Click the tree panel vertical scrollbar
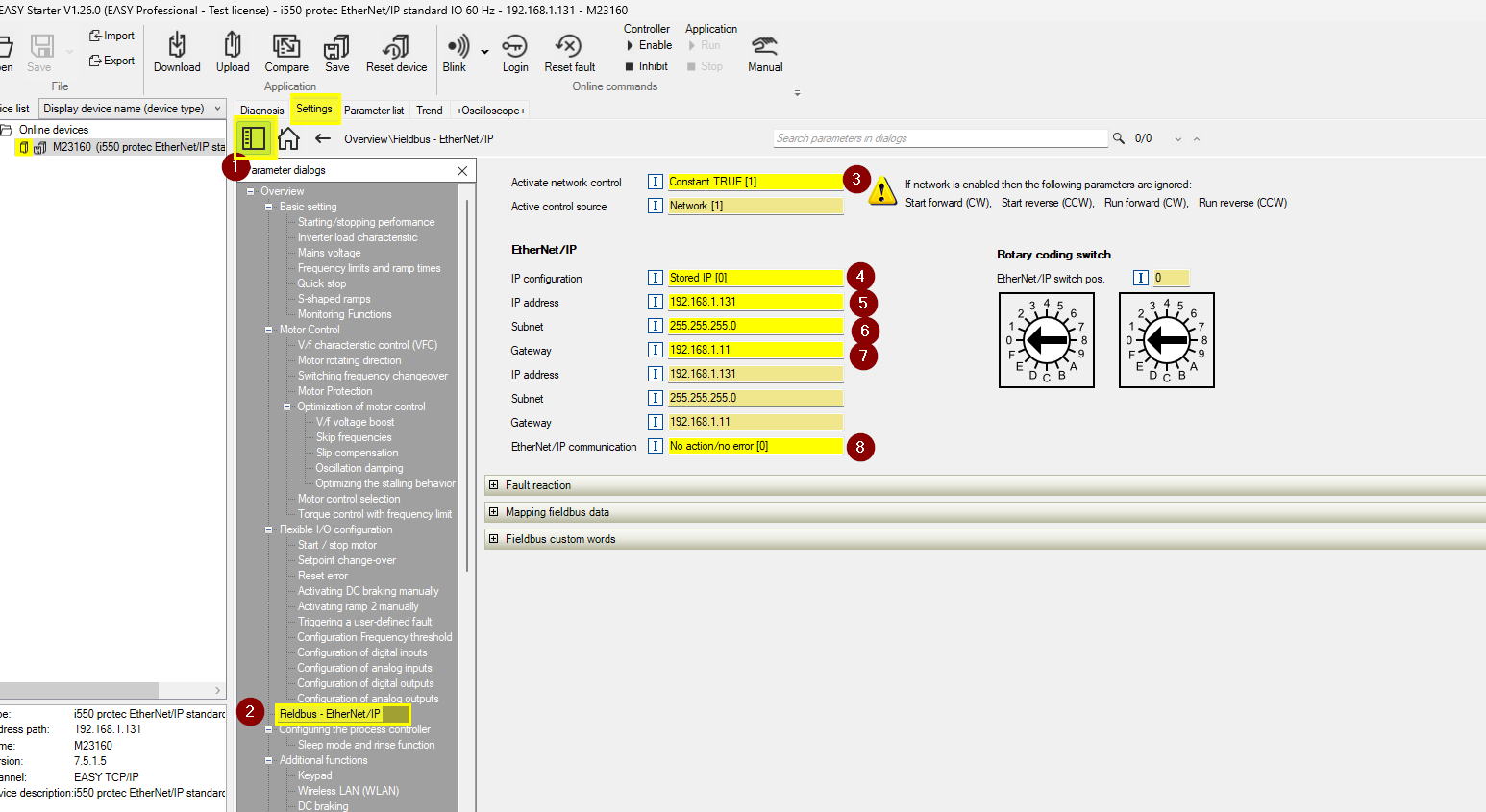 (468, 384)
